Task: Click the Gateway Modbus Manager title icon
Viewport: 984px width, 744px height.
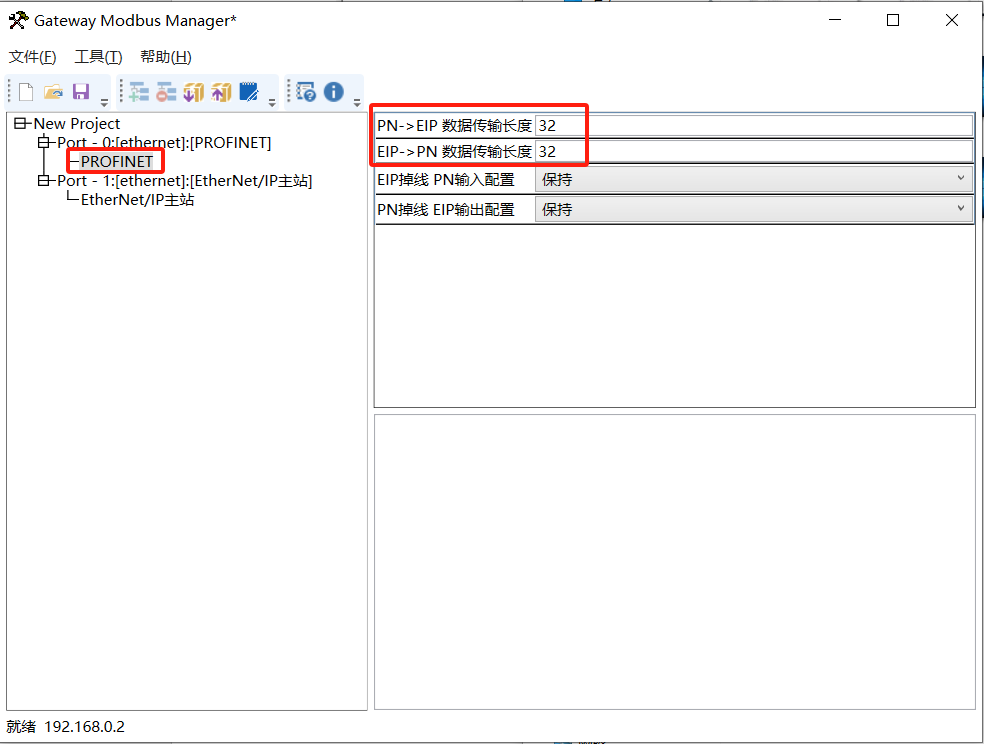Action: [18, 20]
